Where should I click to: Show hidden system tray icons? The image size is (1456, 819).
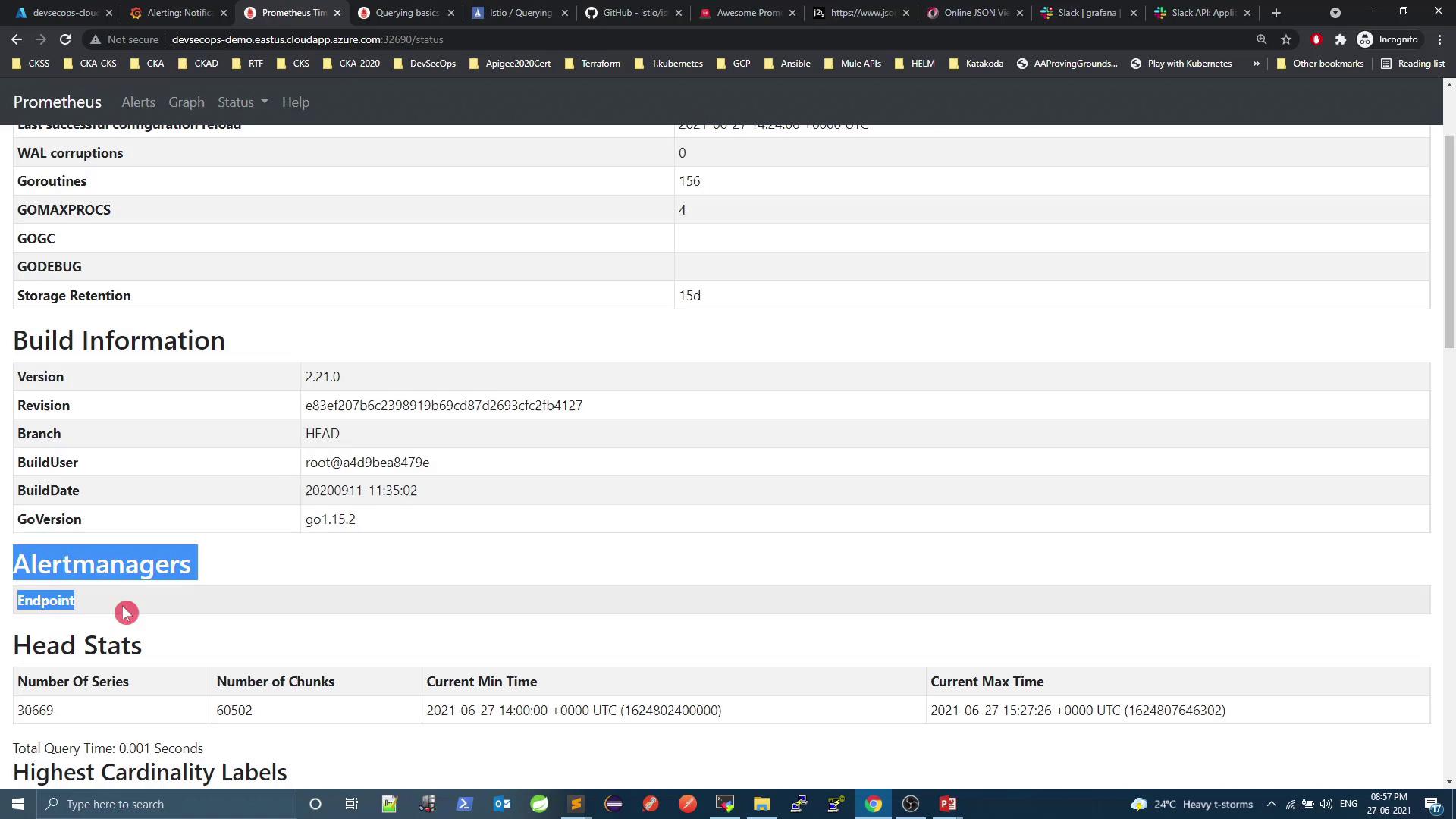click(x=1272, y=804)
